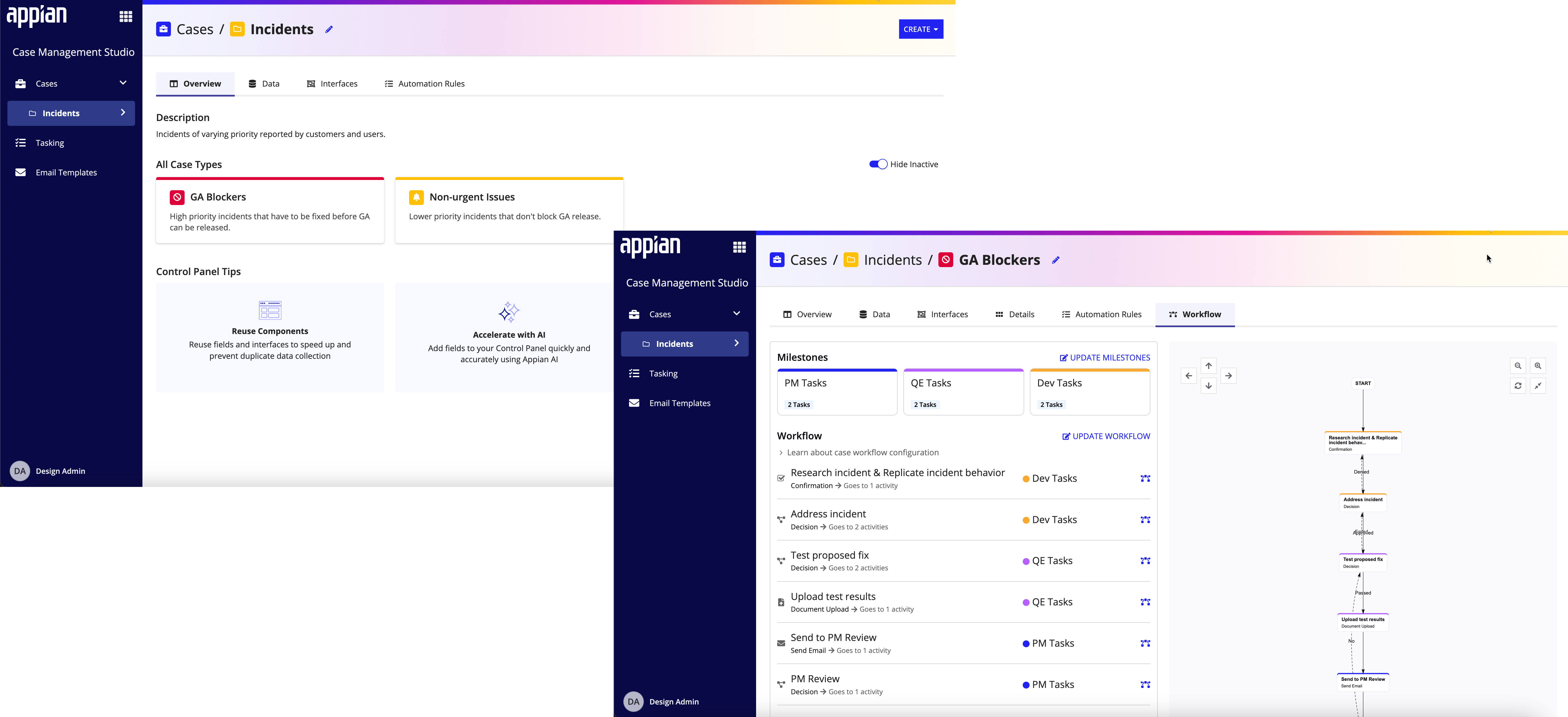Toggle the Hide Inactive switch
Screen dimensions: 1568x717
878,164
